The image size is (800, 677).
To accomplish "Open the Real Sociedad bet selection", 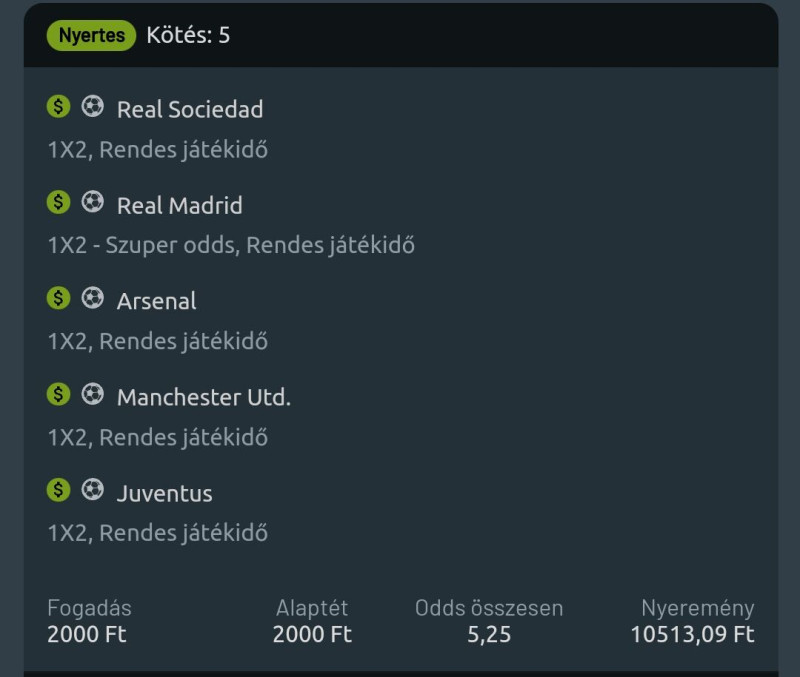I will coord(190,109).
